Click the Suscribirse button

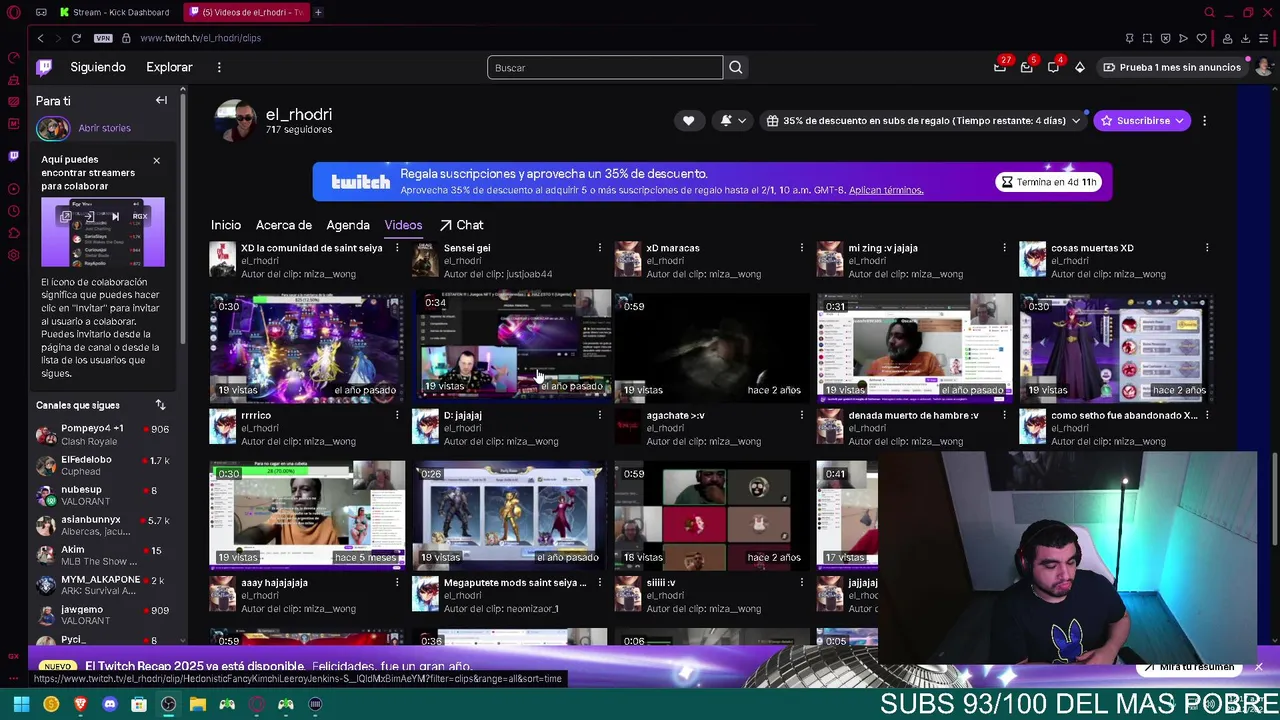(1142, 120)
